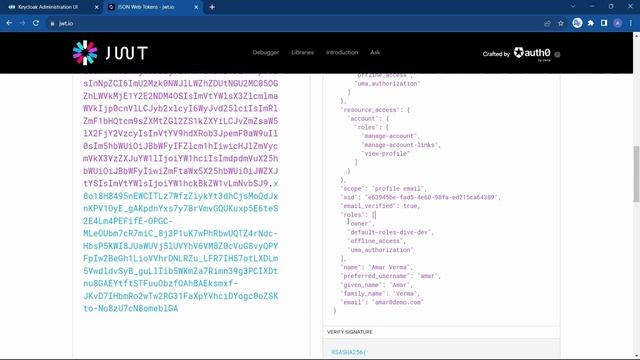640x360 pixels.
Task: Go forward using the forward arrow
Action: (22, 23)
